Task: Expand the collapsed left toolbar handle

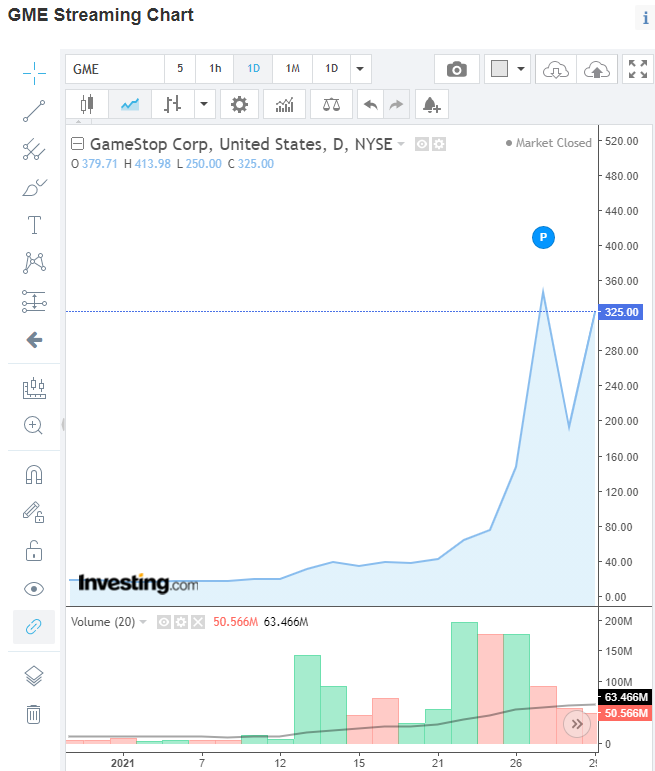Action: pos(63,424)
